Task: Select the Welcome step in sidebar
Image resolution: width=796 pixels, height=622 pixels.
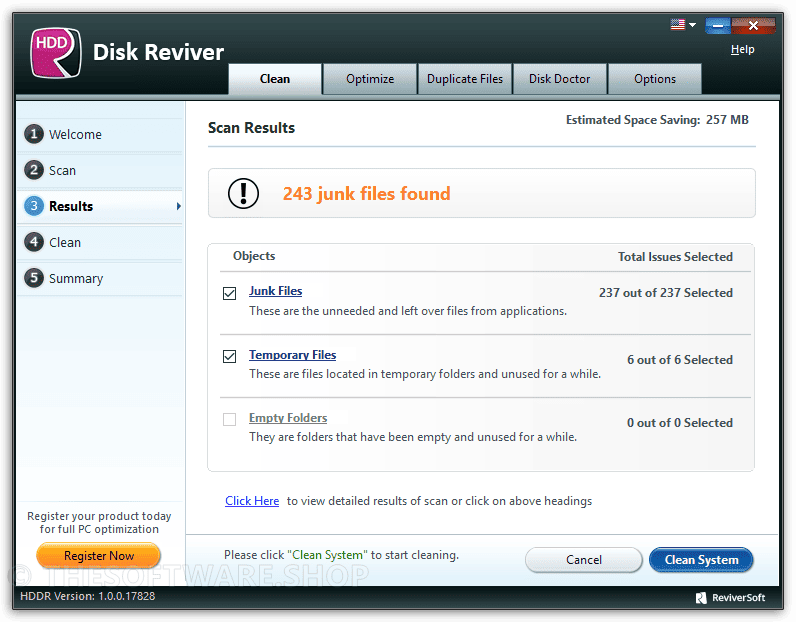Action: (100, 134)
